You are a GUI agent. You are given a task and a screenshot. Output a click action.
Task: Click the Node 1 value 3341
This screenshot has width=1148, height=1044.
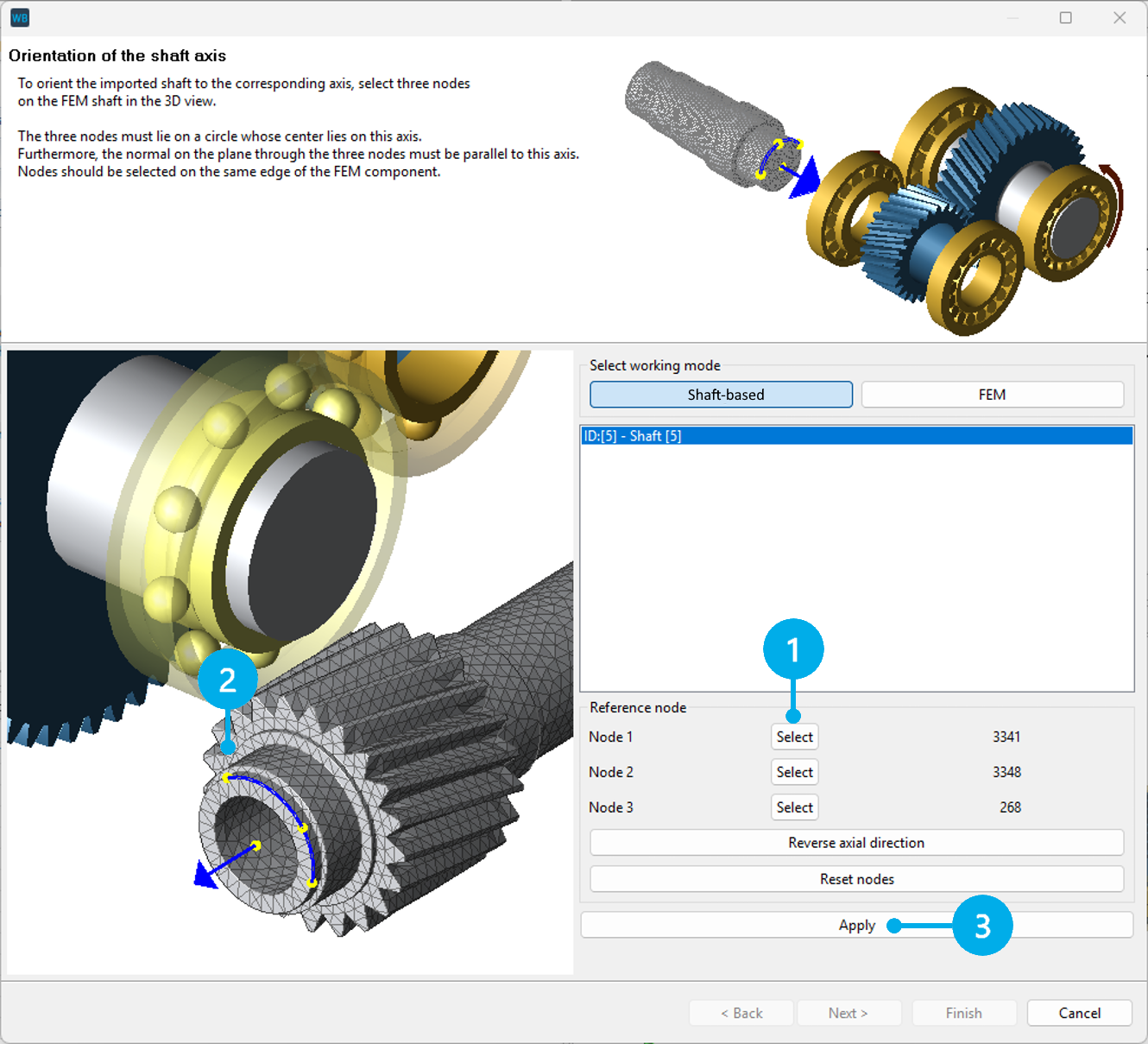click(x=1008, y=737)
